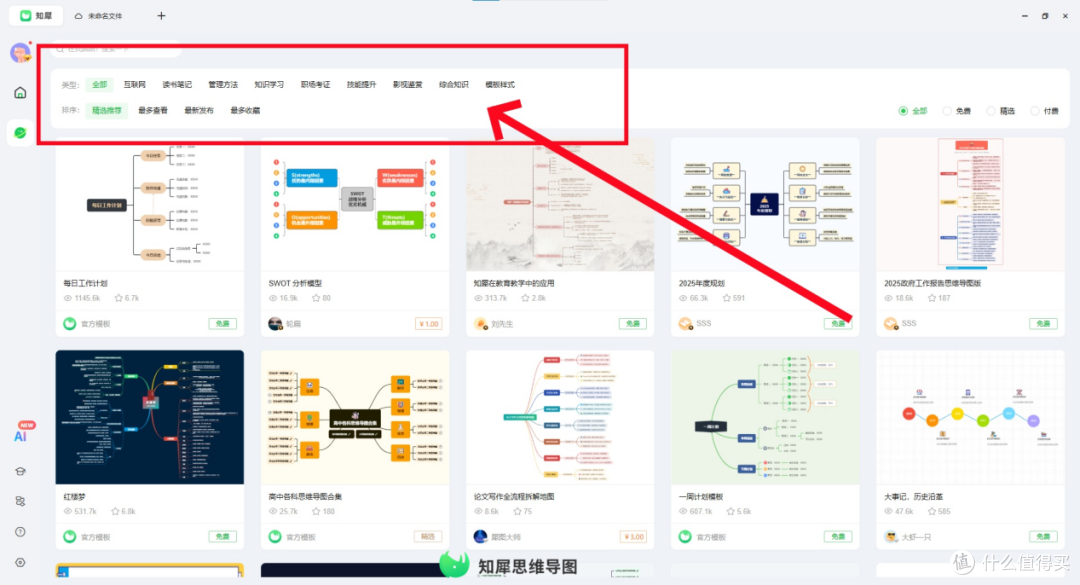The height and width of the screenshot is (585, 1080).
Task: Click the 免费 tag on 每日工作计划
Action: [x=222, y=324]
